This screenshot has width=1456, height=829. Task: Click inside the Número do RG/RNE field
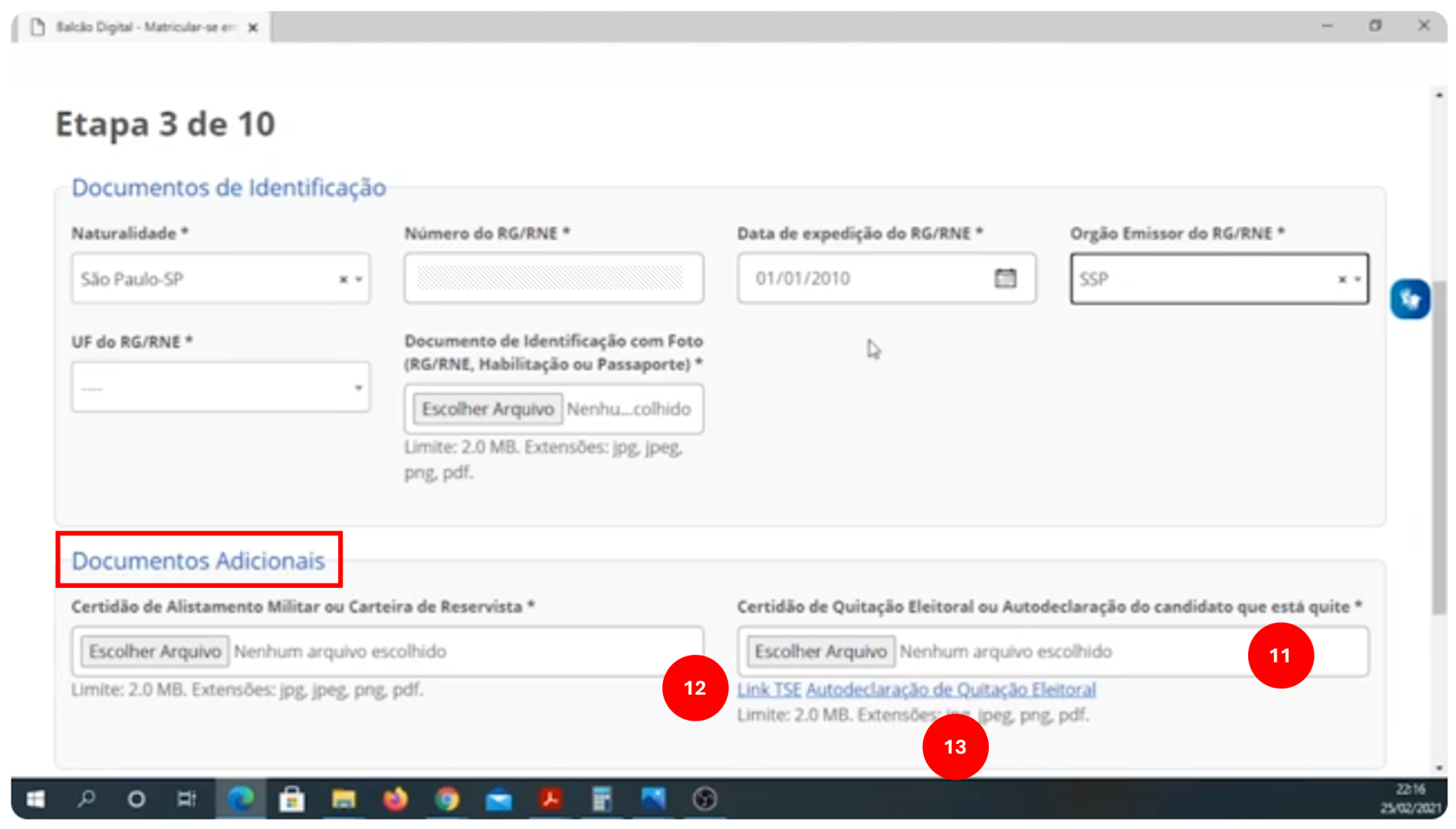click(554, 278)
